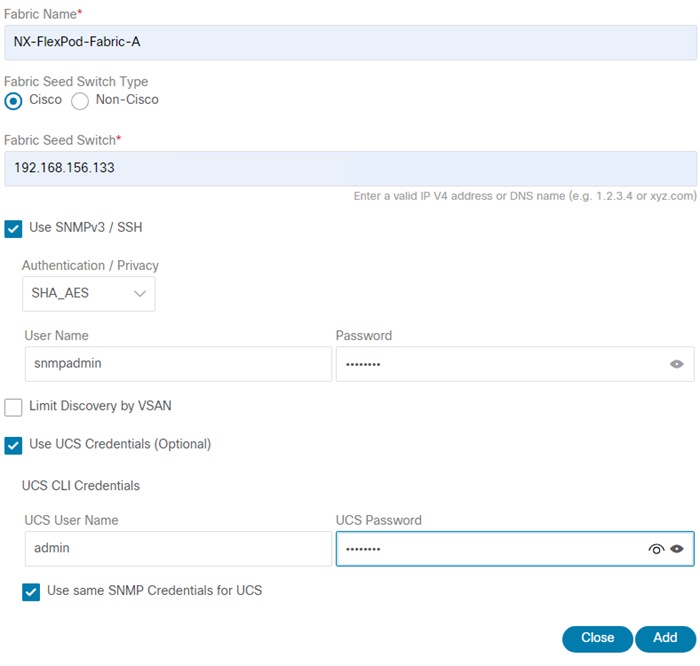Viewport: 700px width, 666px height.
Task: Toggle Use same SNMP Credentials for UCS
Action: tap(31, 592)
